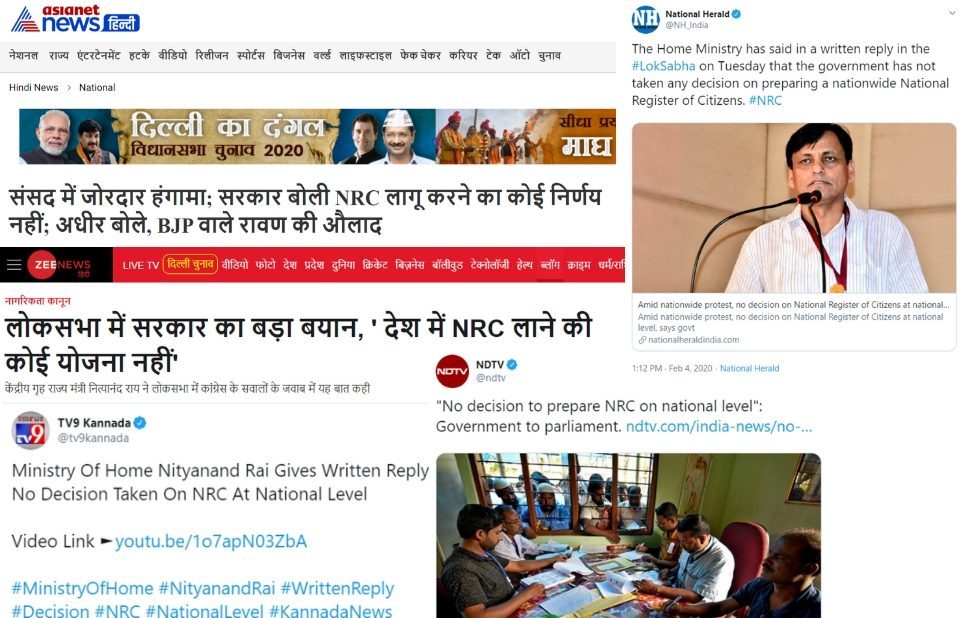Open the nationalheraldindia.com article card image
Image resolution: width=971 pixels, height=618 pixels.
tap(794, 208)
